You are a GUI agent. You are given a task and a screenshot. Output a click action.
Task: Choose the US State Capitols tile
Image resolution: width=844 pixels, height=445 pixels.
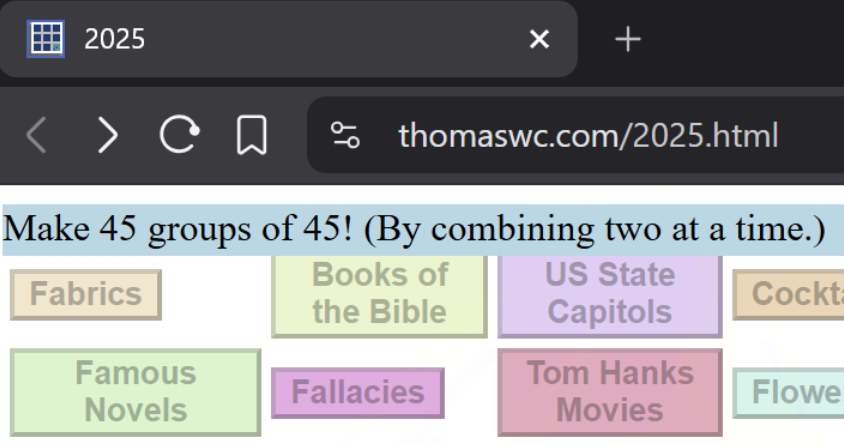(609, 294)
